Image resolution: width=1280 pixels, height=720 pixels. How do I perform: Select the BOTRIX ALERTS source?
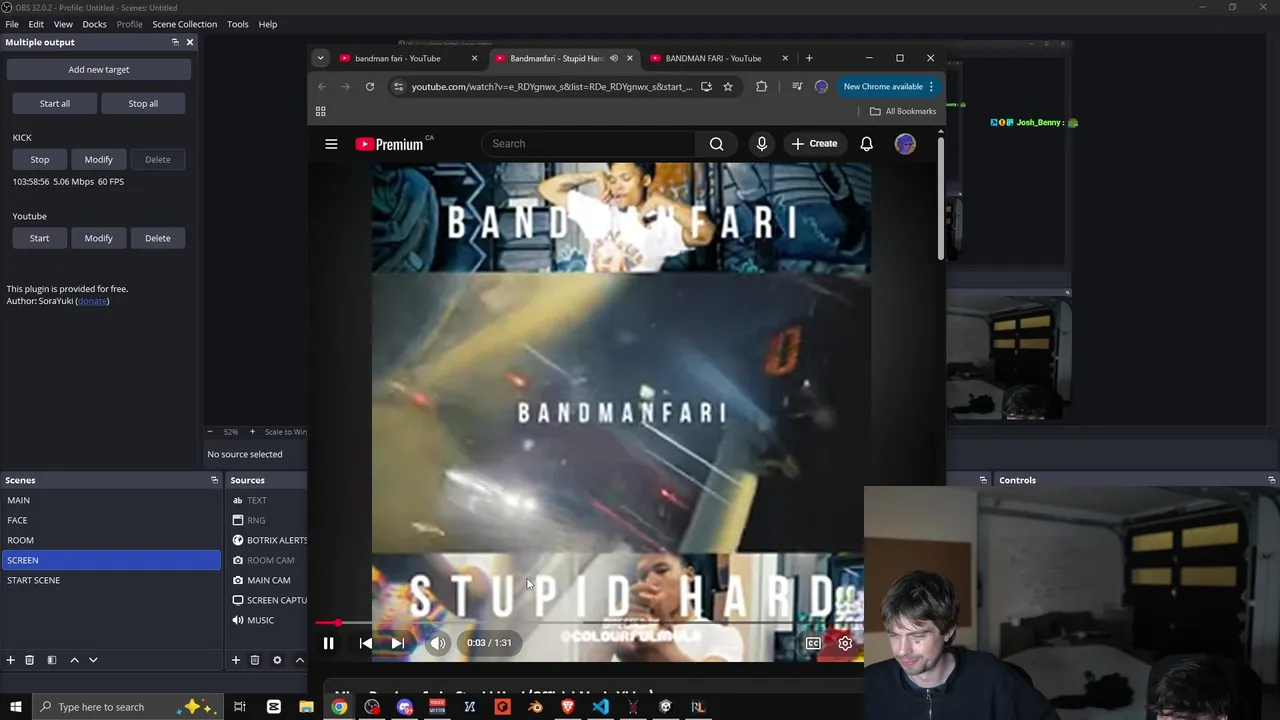(268, 540)
